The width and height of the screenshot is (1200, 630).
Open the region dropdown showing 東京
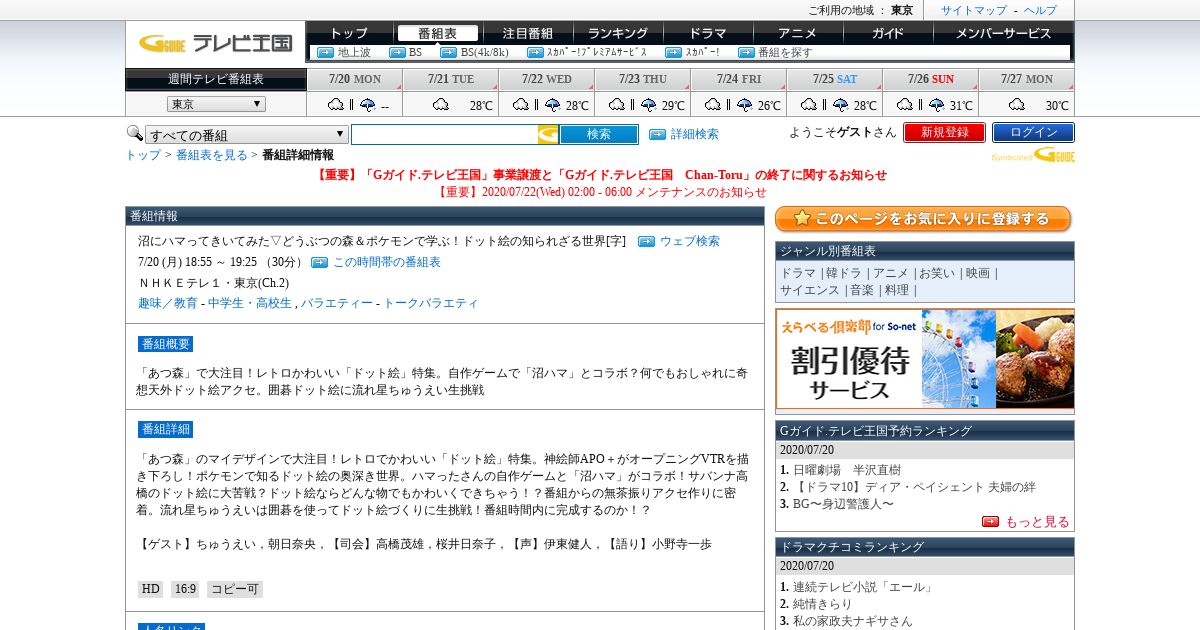pos(216,104)
